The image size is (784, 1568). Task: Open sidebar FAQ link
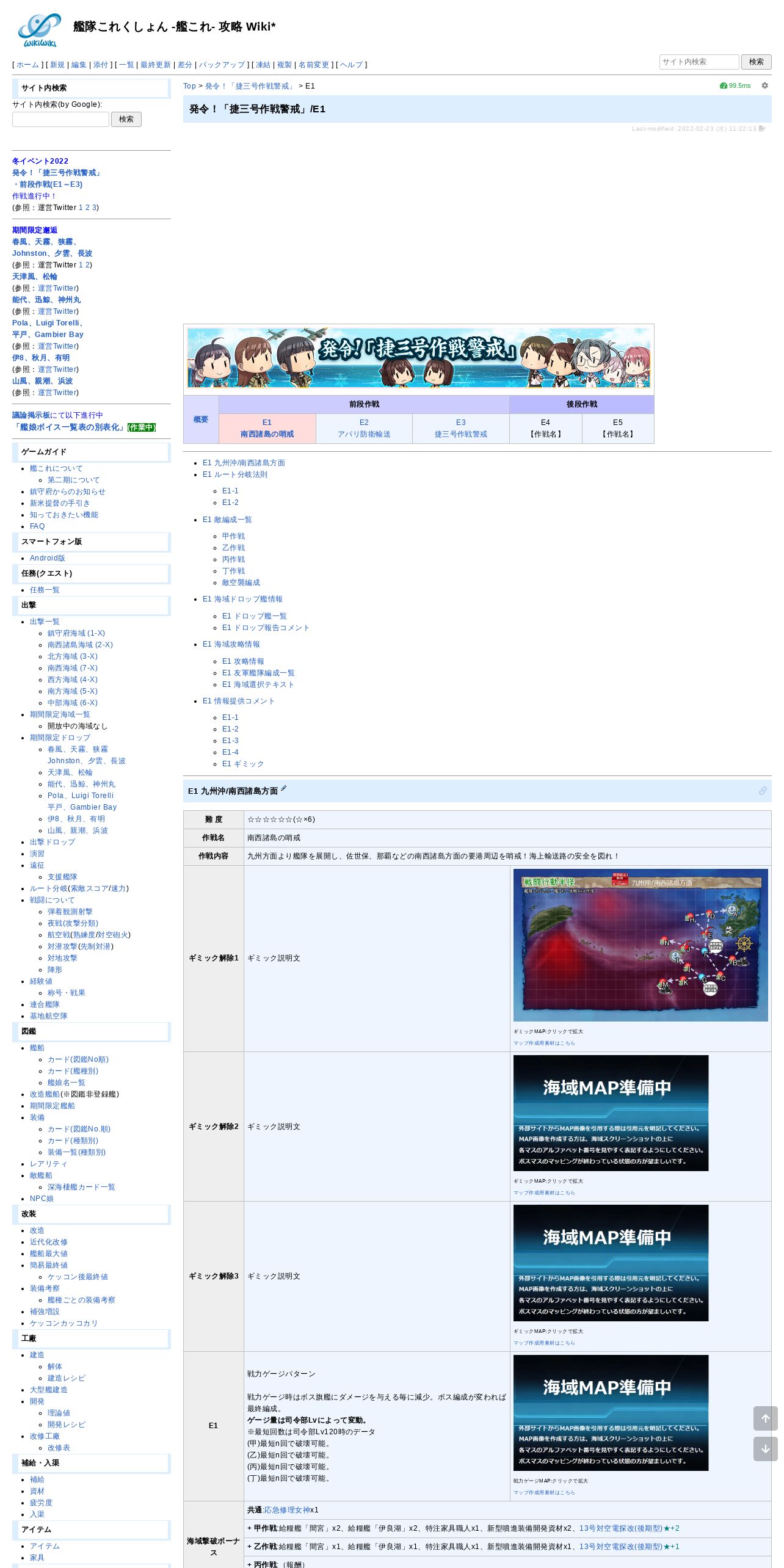(x=37, y=526)
